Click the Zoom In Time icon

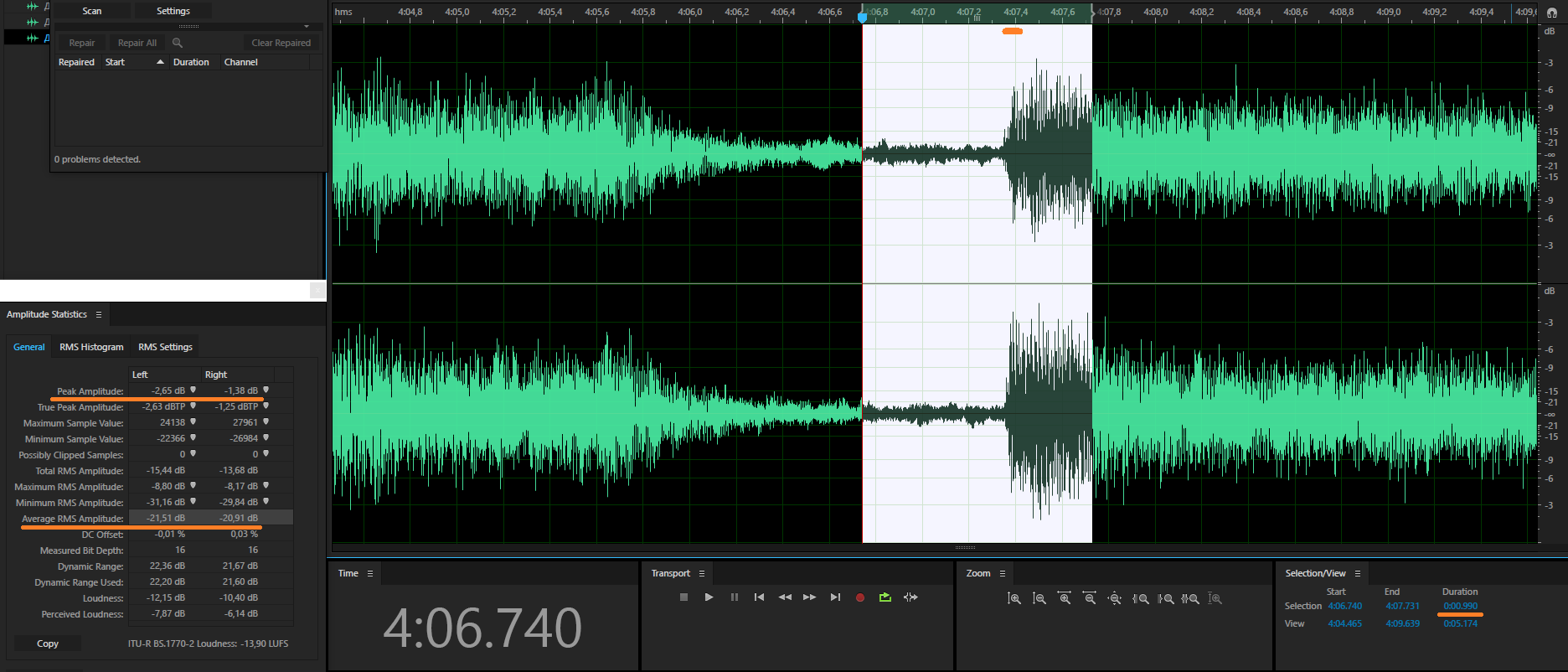pyautogui.click(x=1064, y=598)
